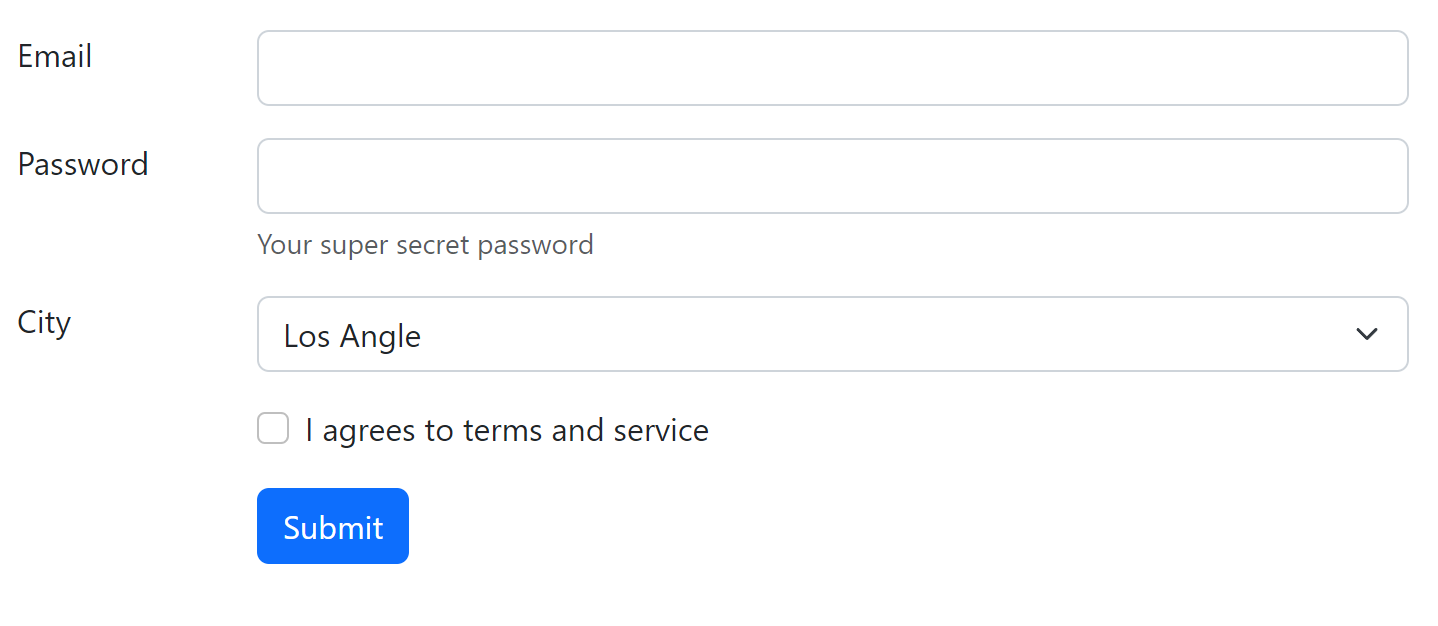Click the Password field label
This screenshot has width=1438, height=626.
point(83,165)
